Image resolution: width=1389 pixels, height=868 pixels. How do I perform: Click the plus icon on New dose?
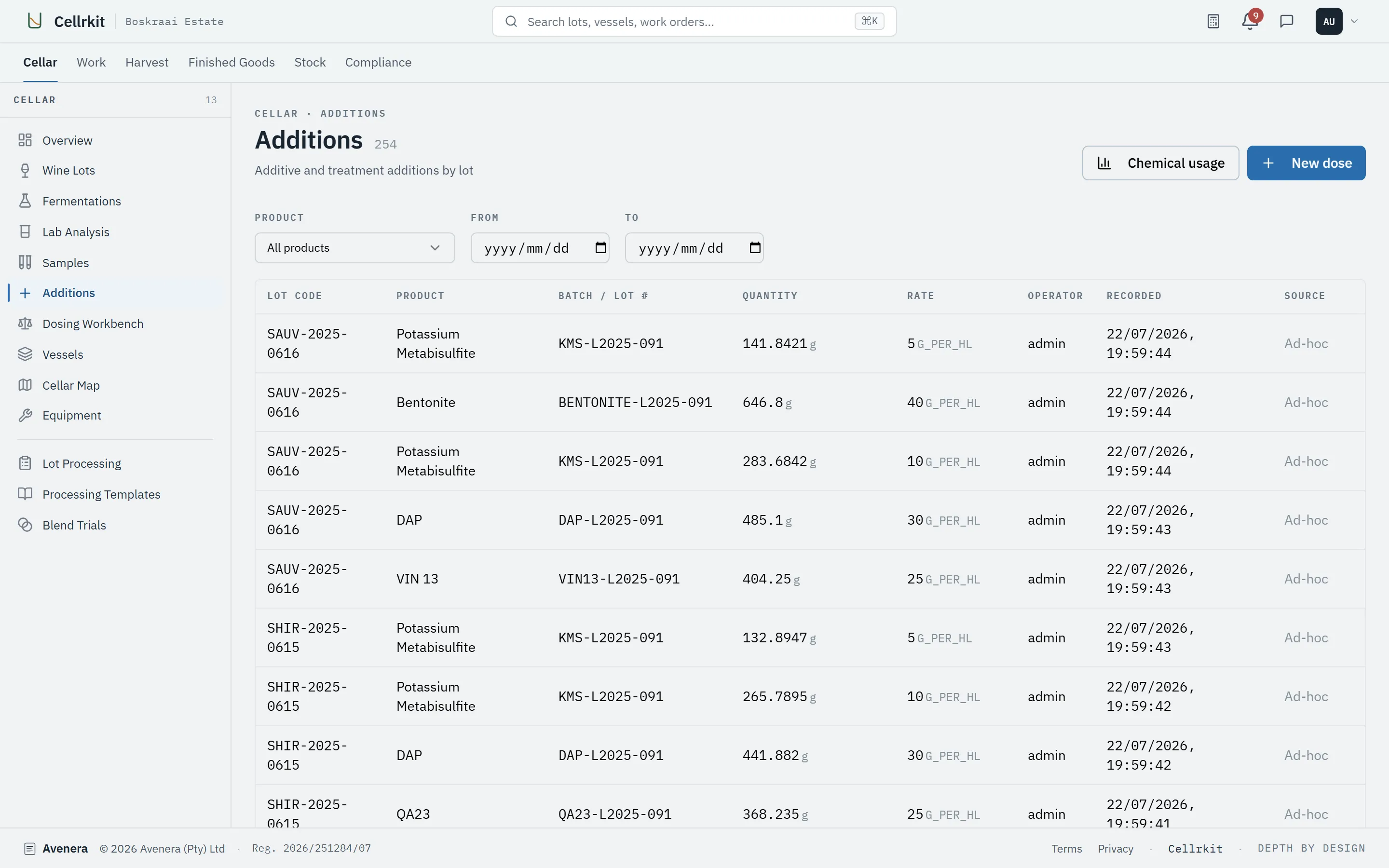[x=1268, y=163]
